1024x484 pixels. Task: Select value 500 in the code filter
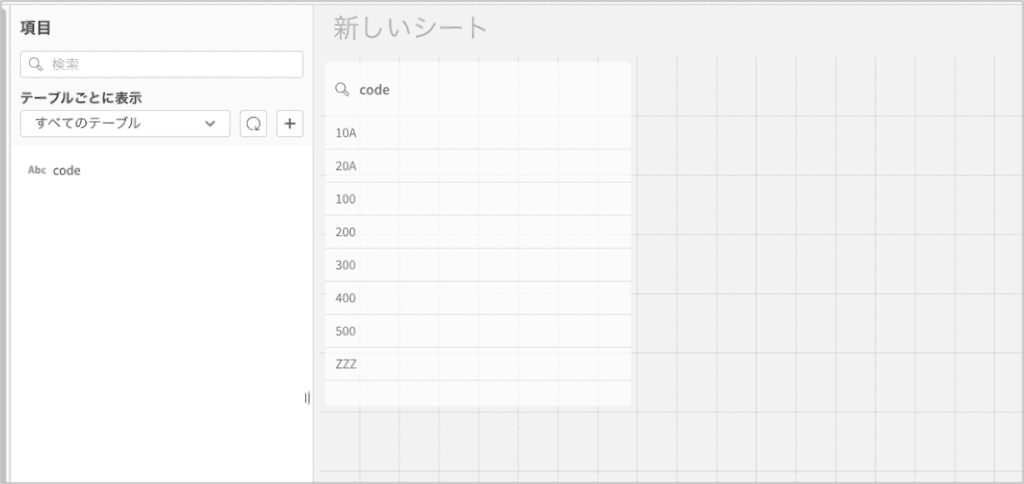(346, 331)
